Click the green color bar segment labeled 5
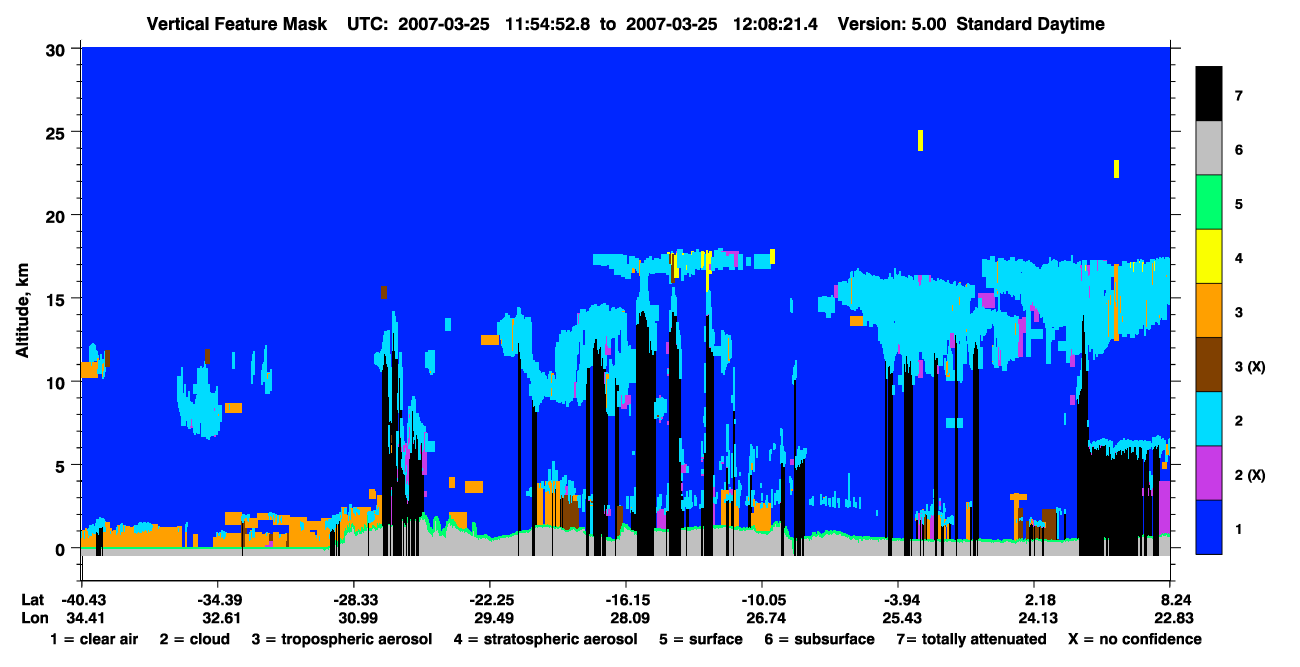The height and width of the screenshot is (667, 1300). tap(1209, 203)
